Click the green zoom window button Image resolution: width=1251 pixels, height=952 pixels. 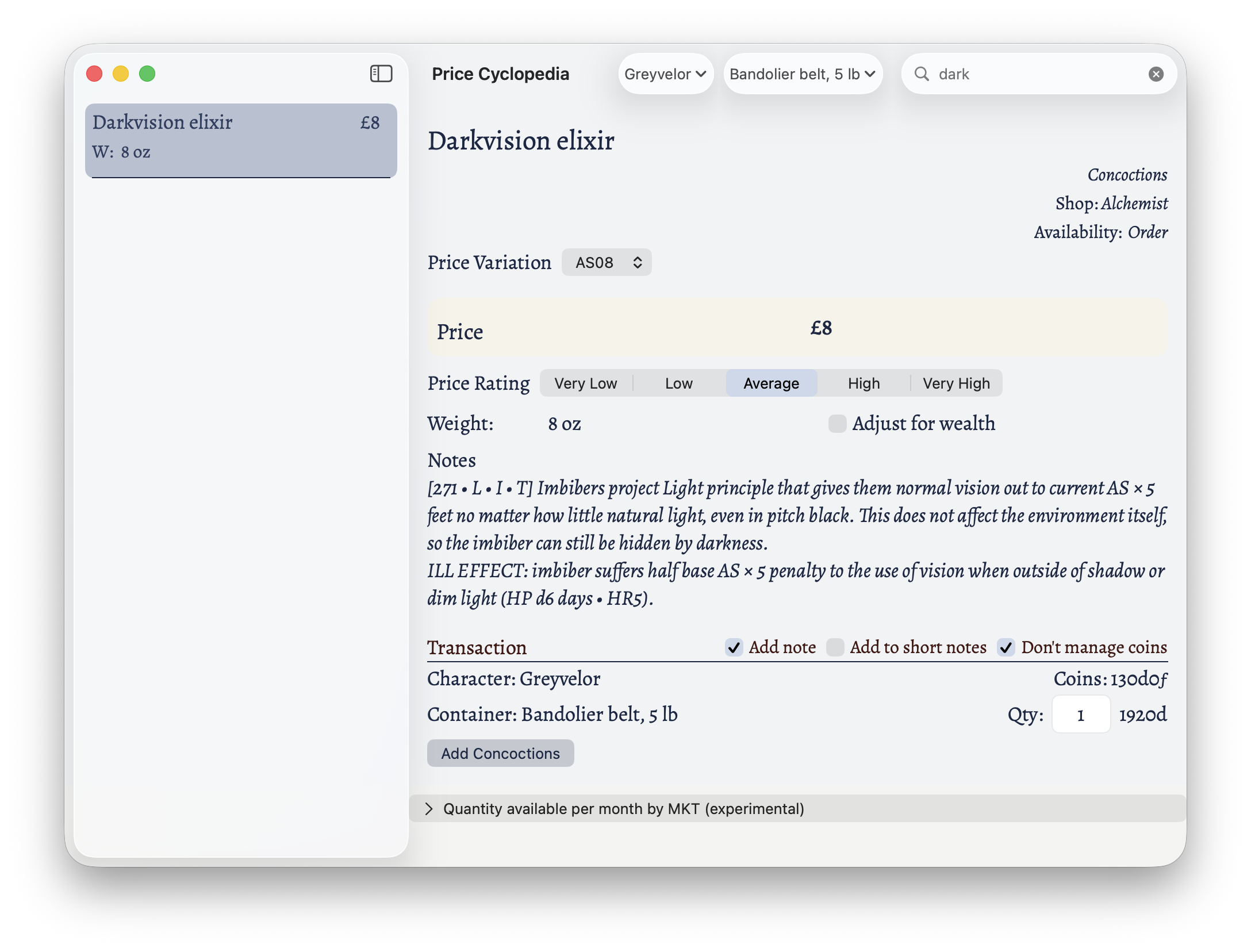point(147,74)
